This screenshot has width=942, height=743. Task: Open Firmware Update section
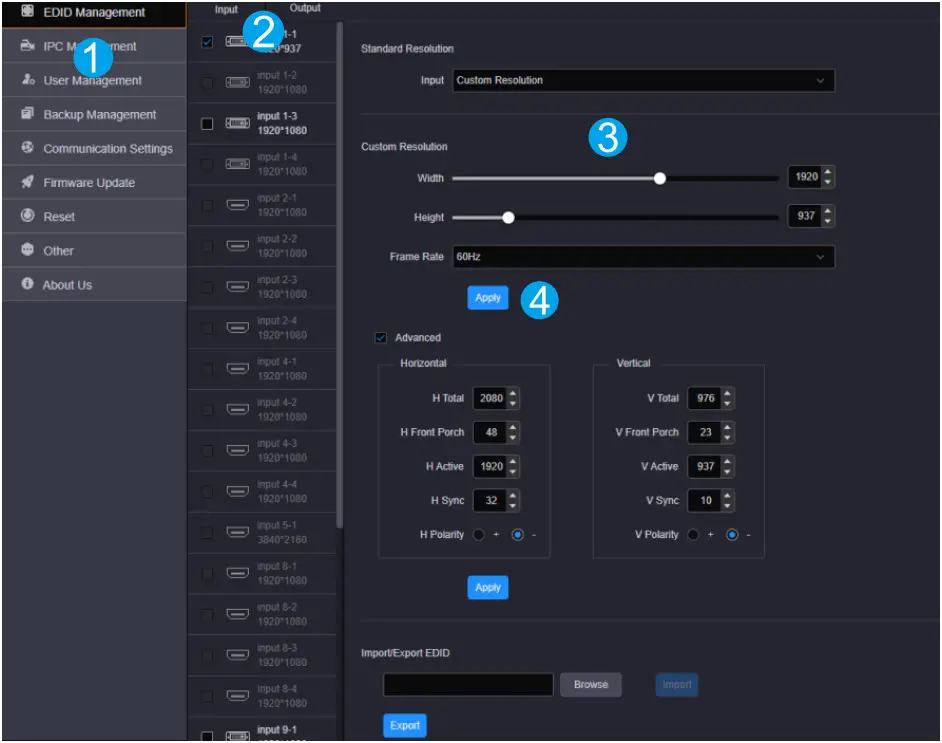coord(94,183)
